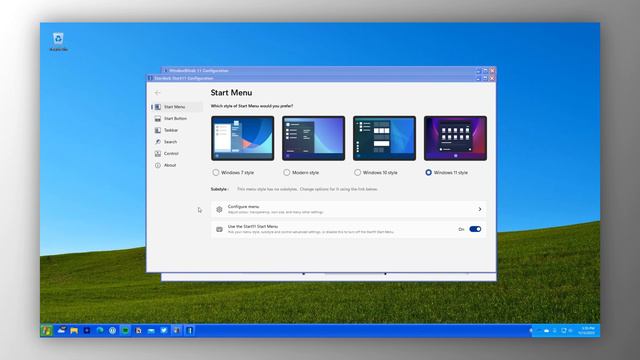Click the taskbar clock and date
Screen dimensions: 640x360
[588, 331]
